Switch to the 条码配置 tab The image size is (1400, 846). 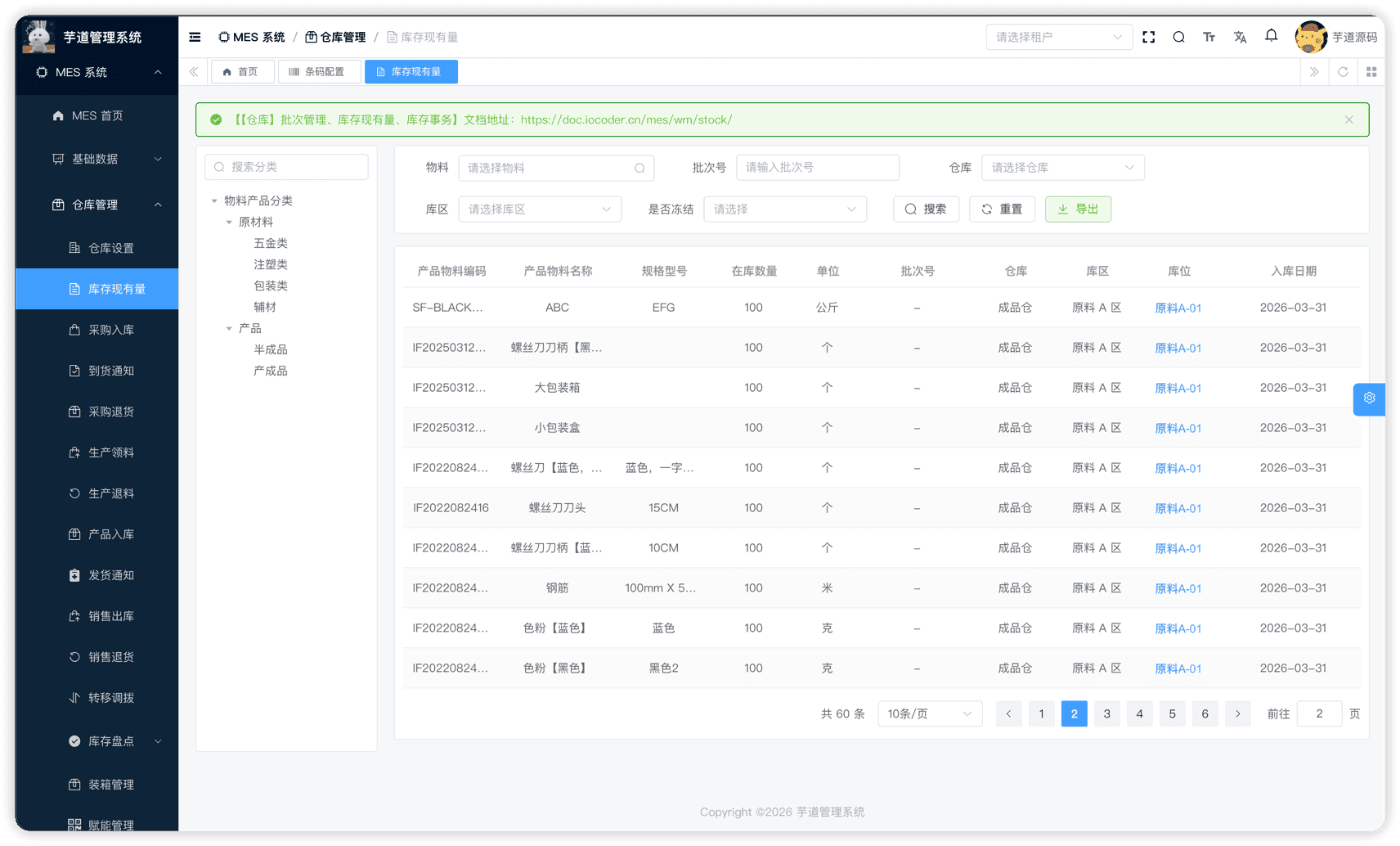click(316, 72)
